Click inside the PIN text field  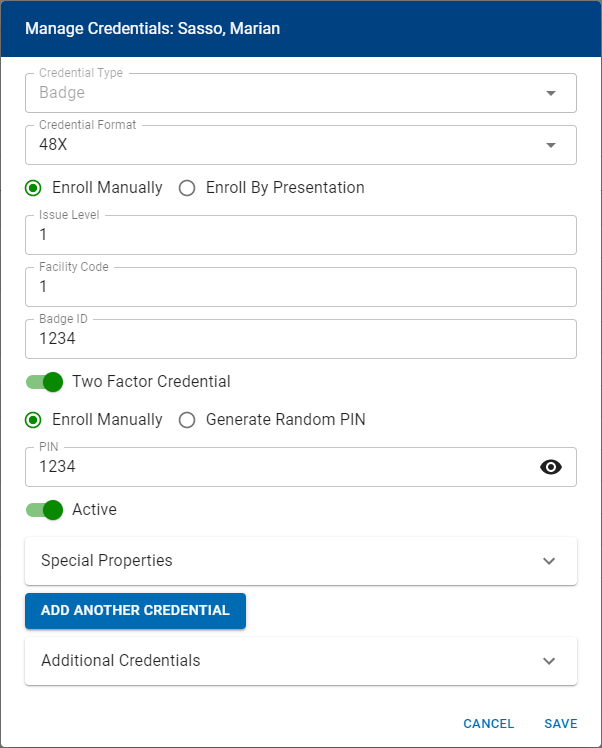tap(280, 467)
